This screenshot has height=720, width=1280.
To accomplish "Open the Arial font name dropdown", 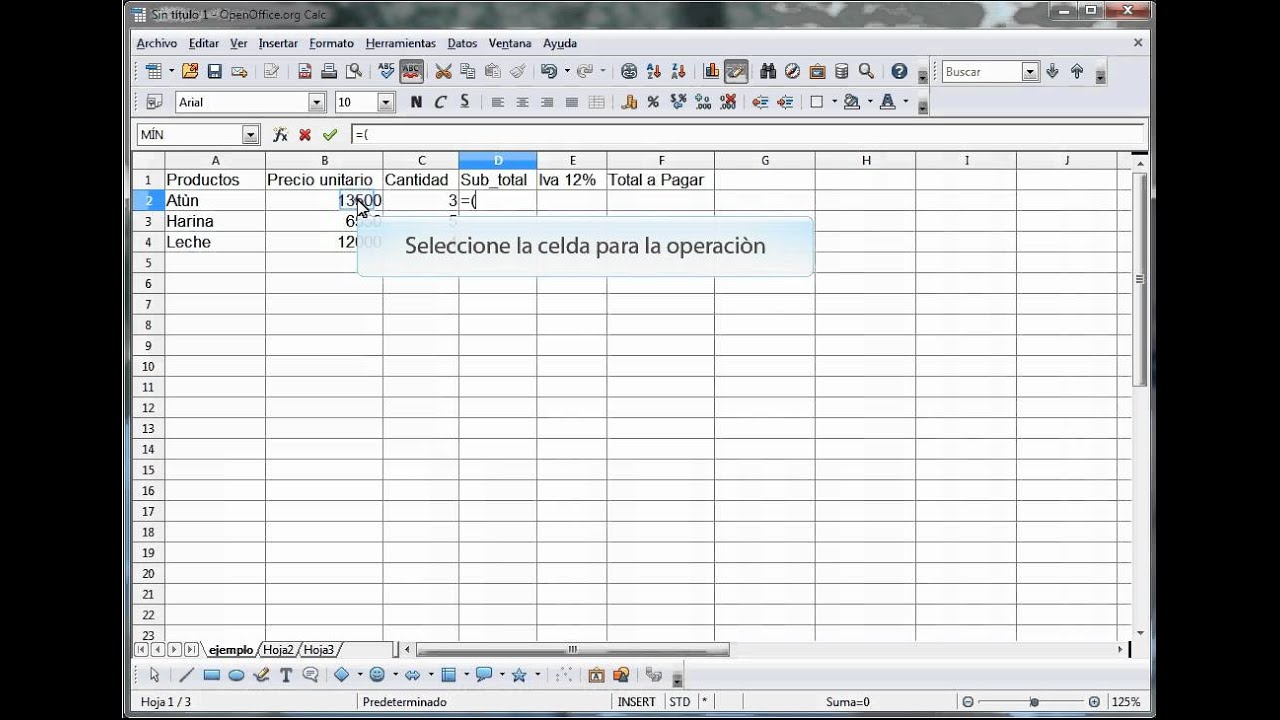I will pyautogui.click(x=317, y=102).
